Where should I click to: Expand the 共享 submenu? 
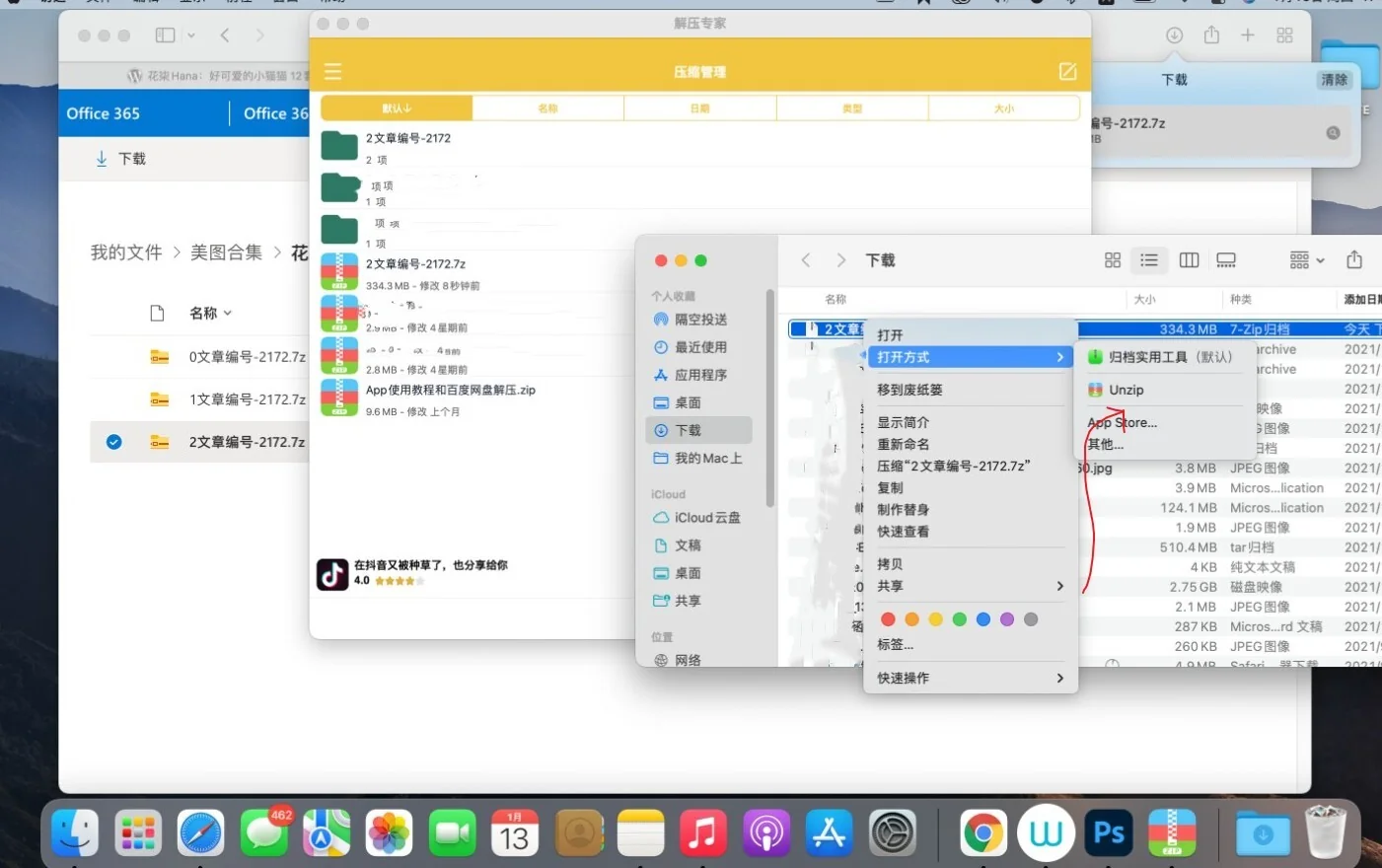pyautogui.click(x=971, y=586)
